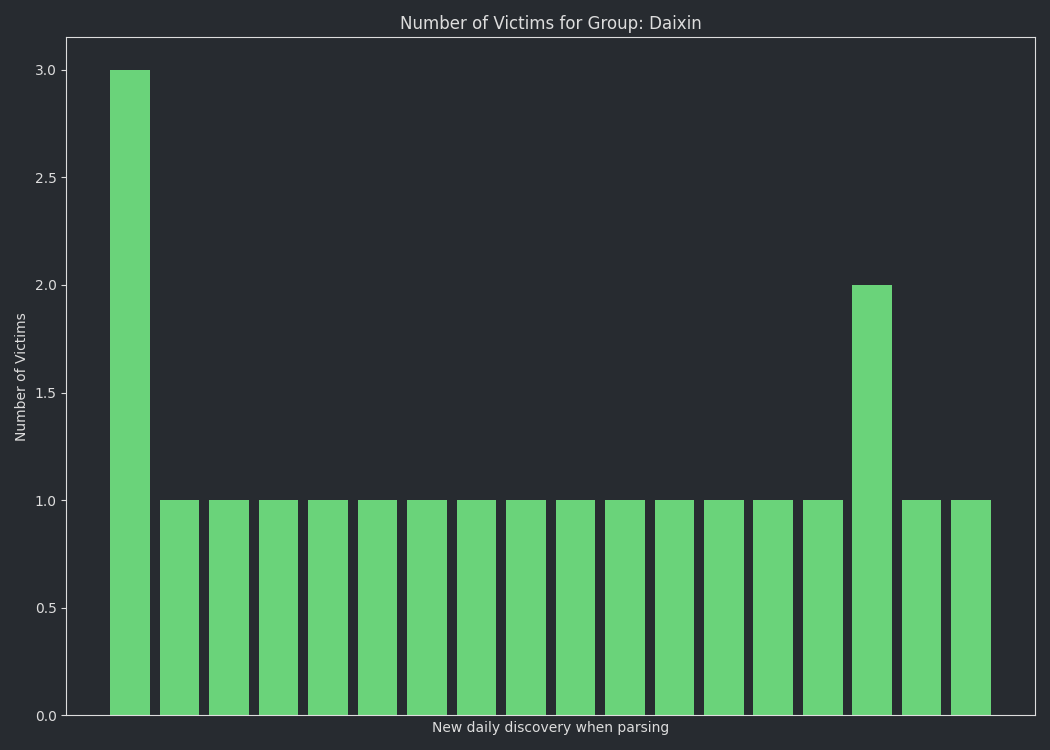Click the chart title "Number of Victims for Group: Daixin"
1050x750 pixels.
click(550, 23)
